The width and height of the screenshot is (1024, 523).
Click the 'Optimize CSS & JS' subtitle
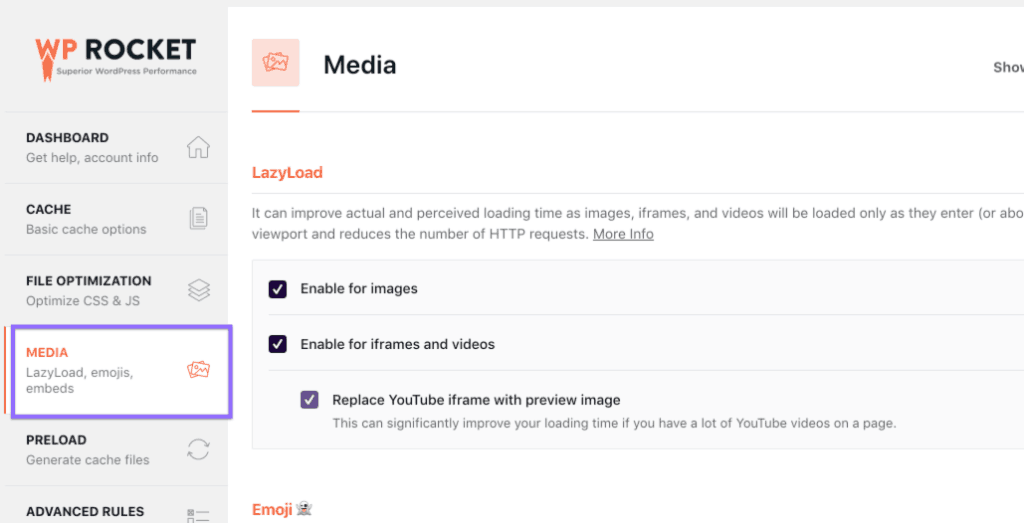pyautogui.click(x=83, y=301)
